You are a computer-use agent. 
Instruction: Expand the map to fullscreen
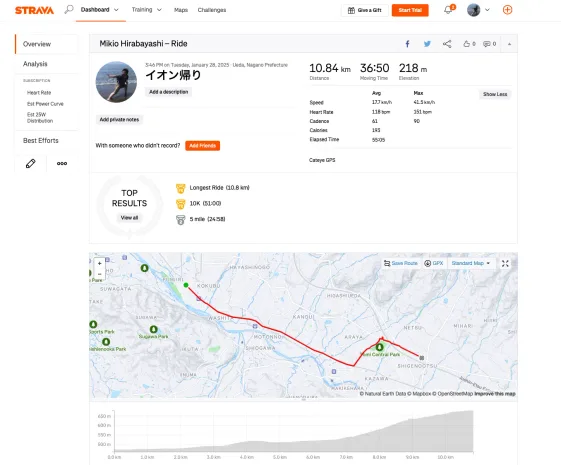pos(505,264)
